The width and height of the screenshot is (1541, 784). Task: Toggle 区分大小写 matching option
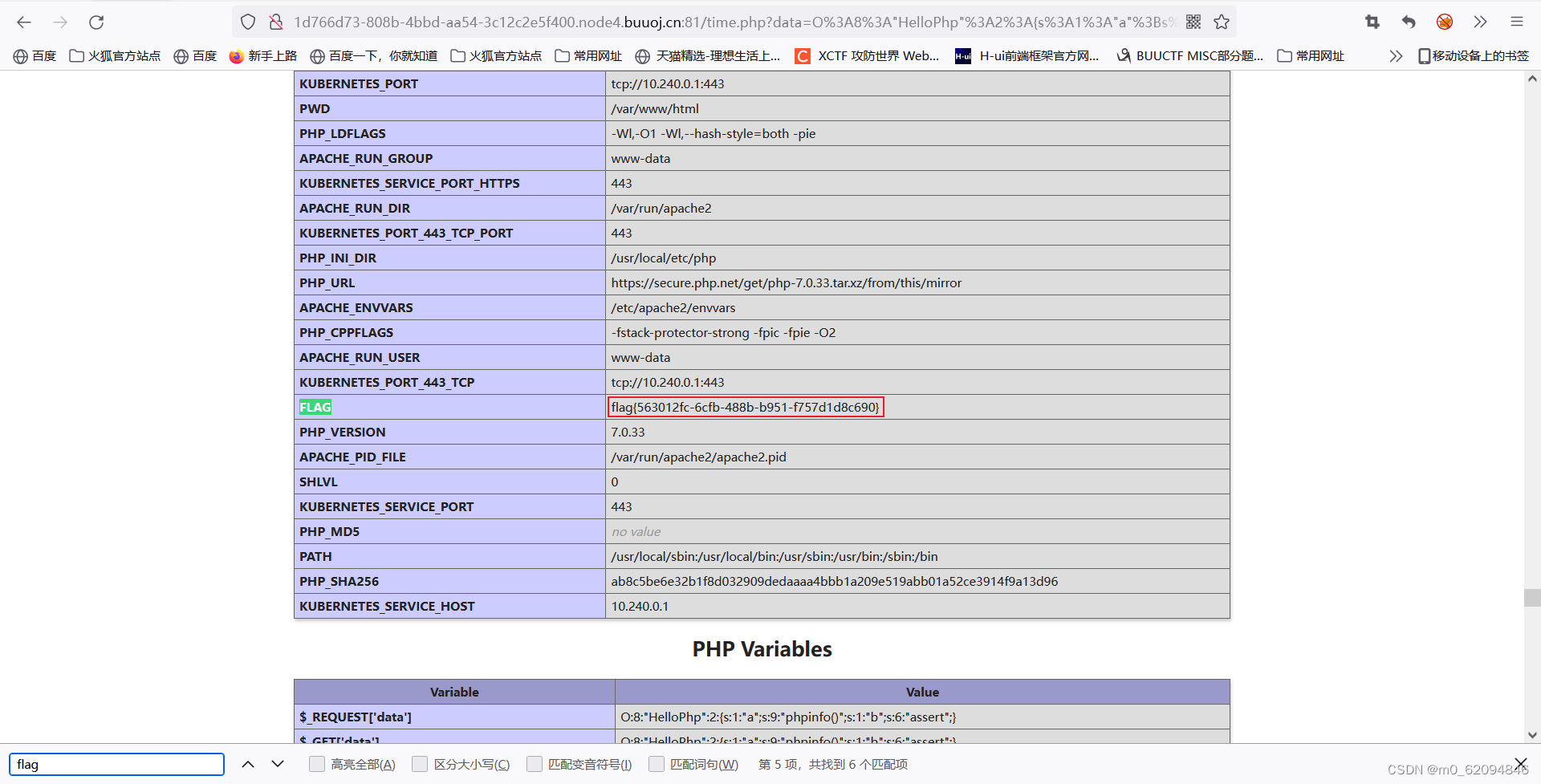(419, 764)
